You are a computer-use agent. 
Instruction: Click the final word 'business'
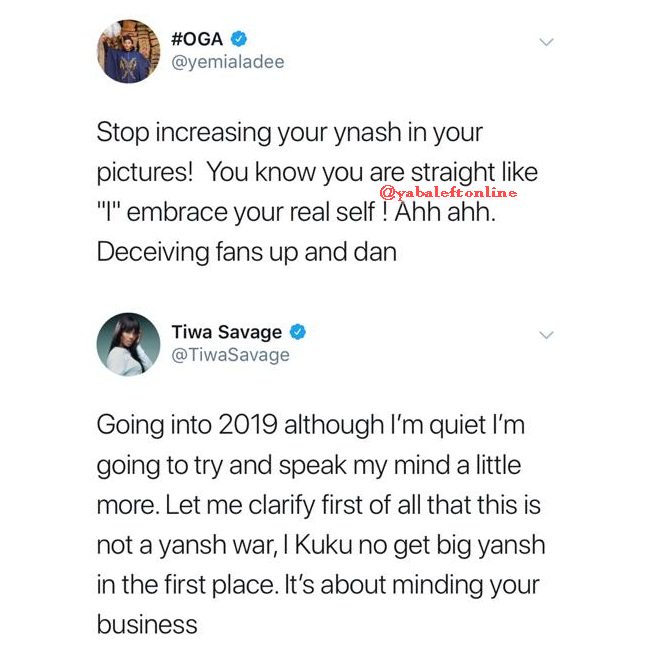click(x=147, y=625)
